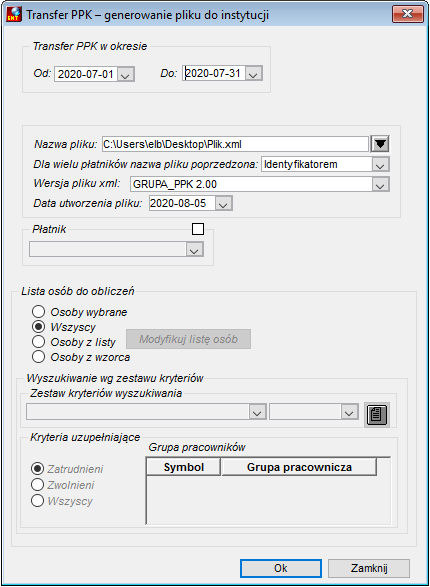
Task: Toggle the Płatnik checkbox
Action: pos(198,229)
